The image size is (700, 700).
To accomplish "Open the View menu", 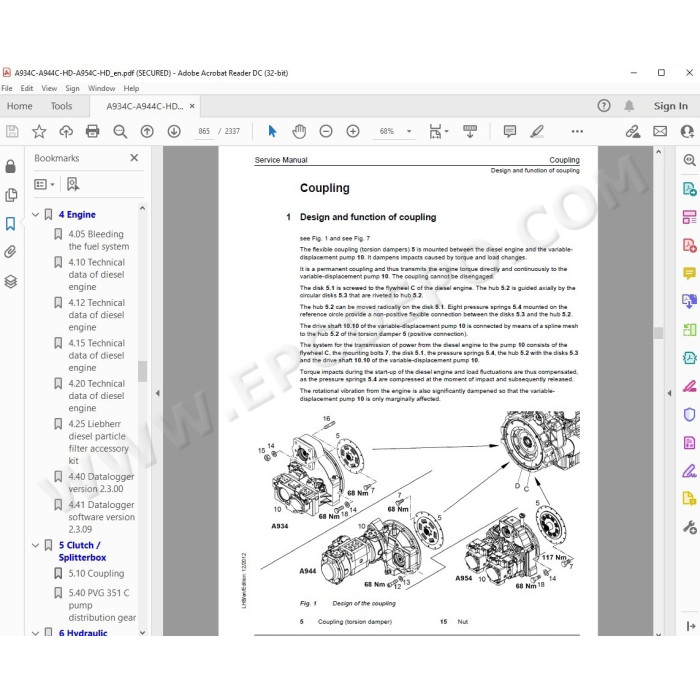I will [x=49, y=88].
